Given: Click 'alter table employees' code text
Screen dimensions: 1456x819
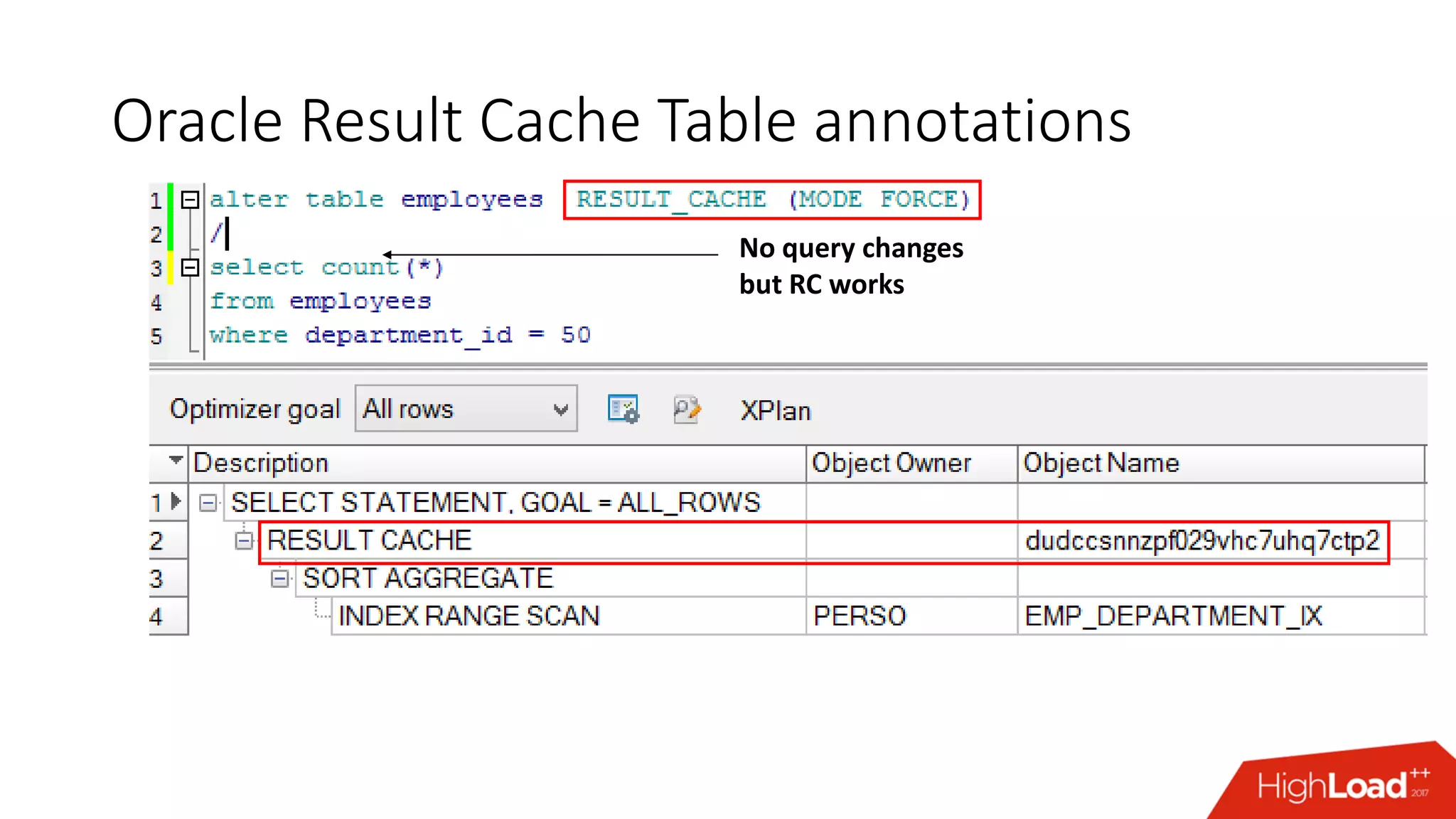Looking at the screenshot, I should pos(376,200).
